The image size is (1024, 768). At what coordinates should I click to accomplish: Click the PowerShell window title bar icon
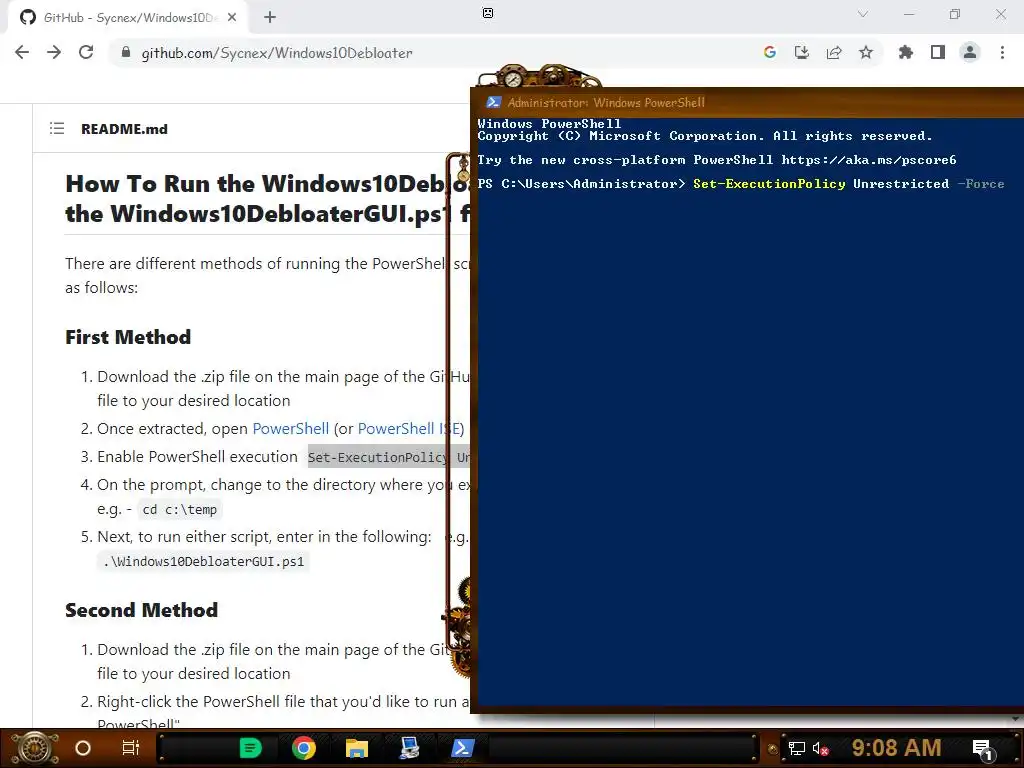point(494,103)
